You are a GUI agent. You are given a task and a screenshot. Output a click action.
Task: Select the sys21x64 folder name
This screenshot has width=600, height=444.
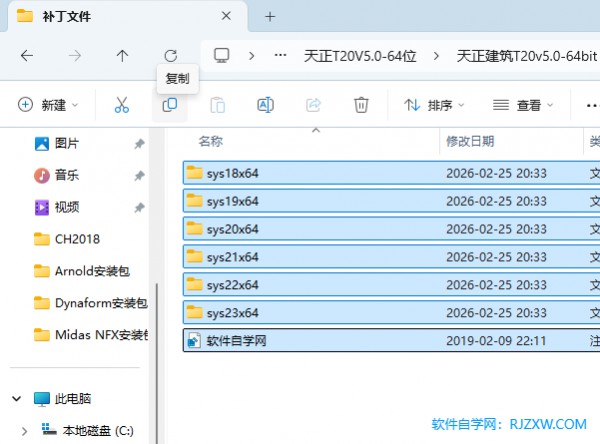tap(233, 257)
